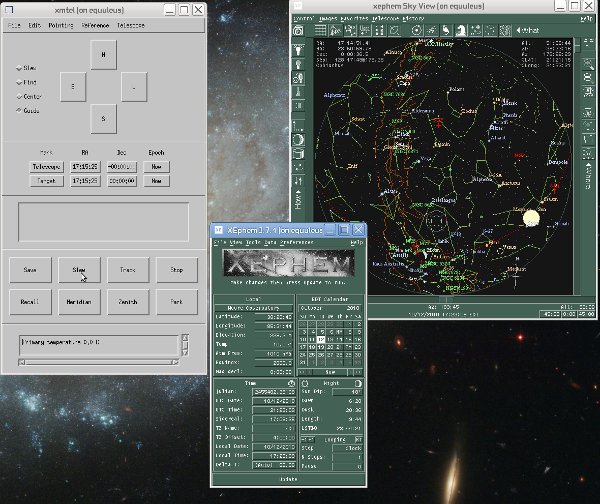Click the N direction button in xmtel
The image size is (600, 504).
pos(103,55)
